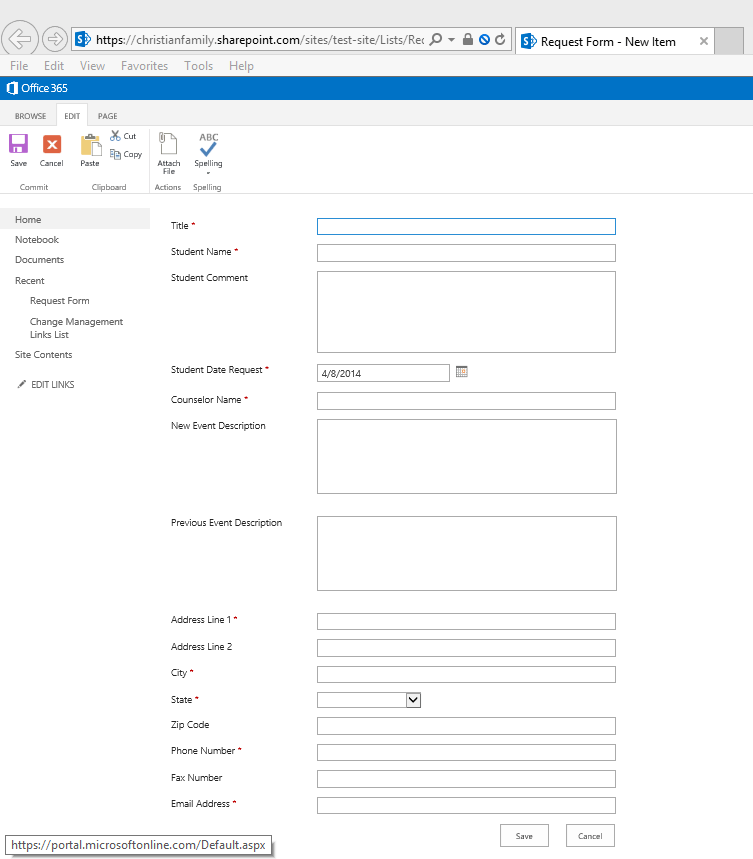Screen dimensions: 753x859
Task: Click the New Event Description text area
Action: (467, 456)
